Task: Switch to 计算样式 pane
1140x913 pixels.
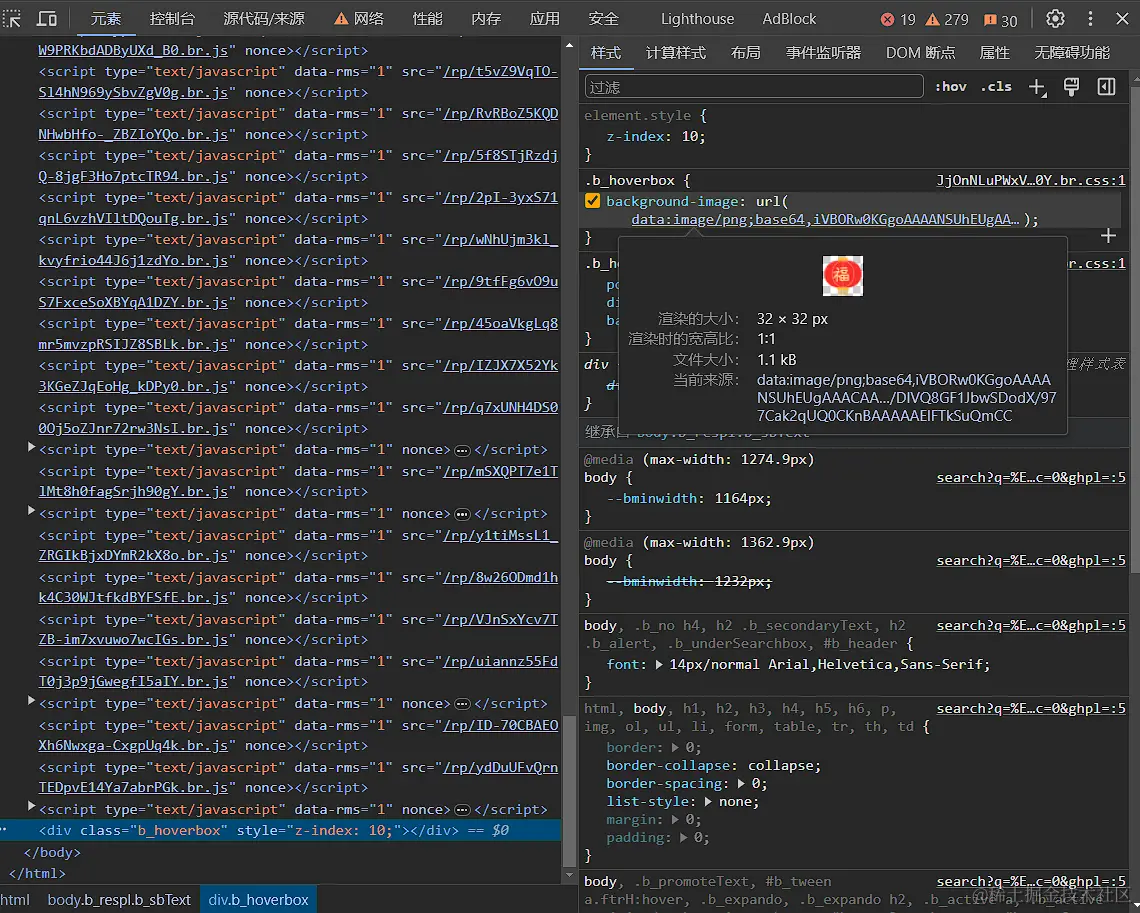Action: click(x=675, y=52)
